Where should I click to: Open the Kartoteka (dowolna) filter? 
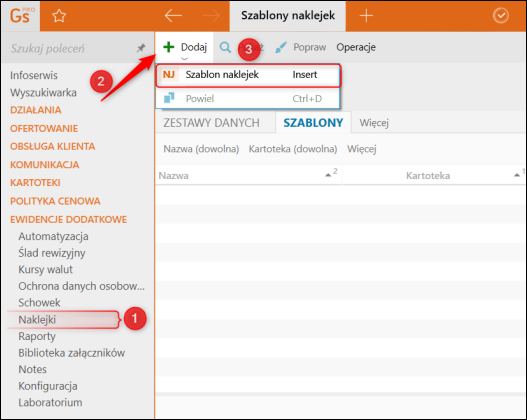click(293, 149)
